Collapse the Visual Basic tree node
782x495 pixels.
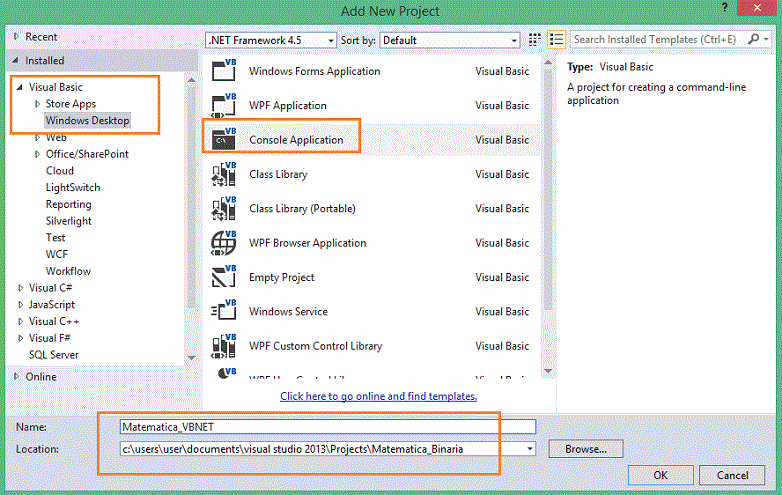[19, 87]
